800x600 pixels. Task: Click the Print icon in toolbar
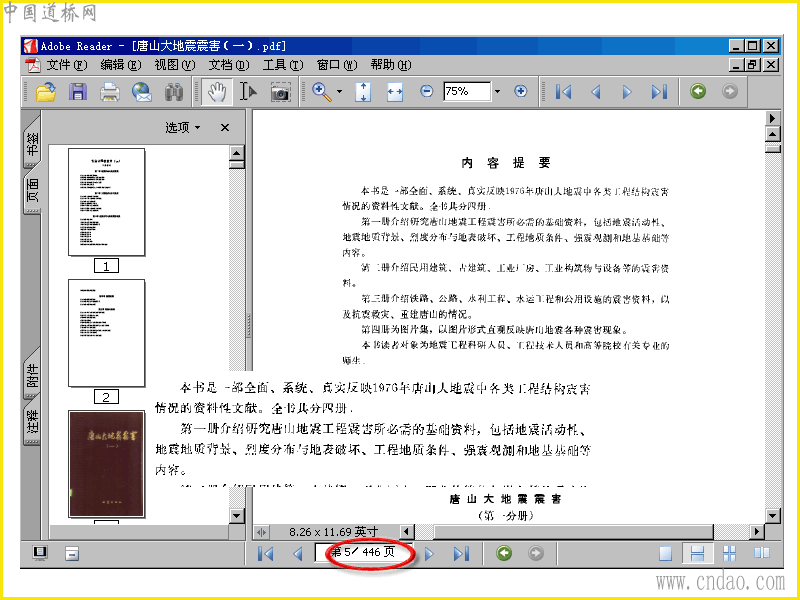[x=110, y=92]
